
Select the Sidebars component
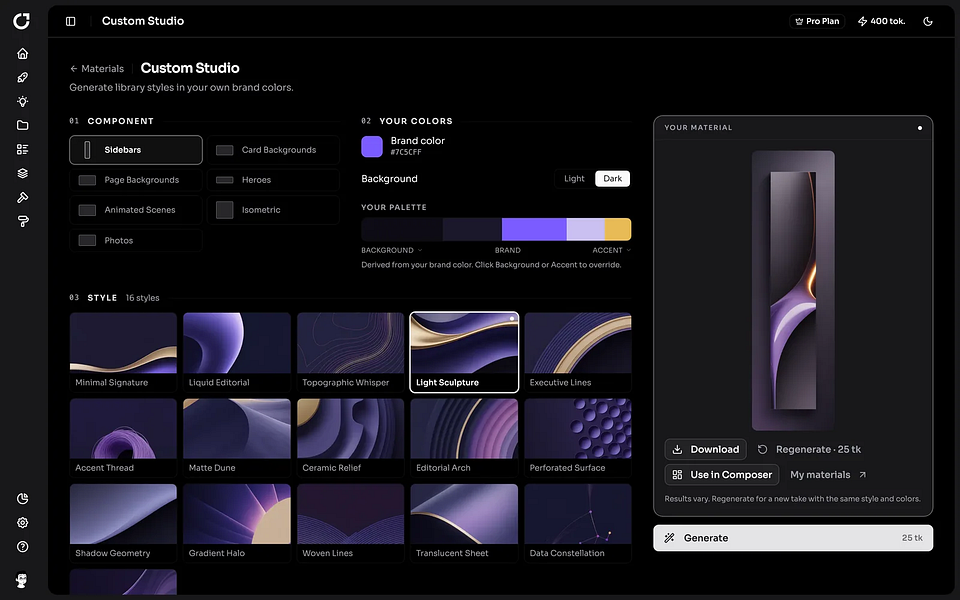point(136,150)
